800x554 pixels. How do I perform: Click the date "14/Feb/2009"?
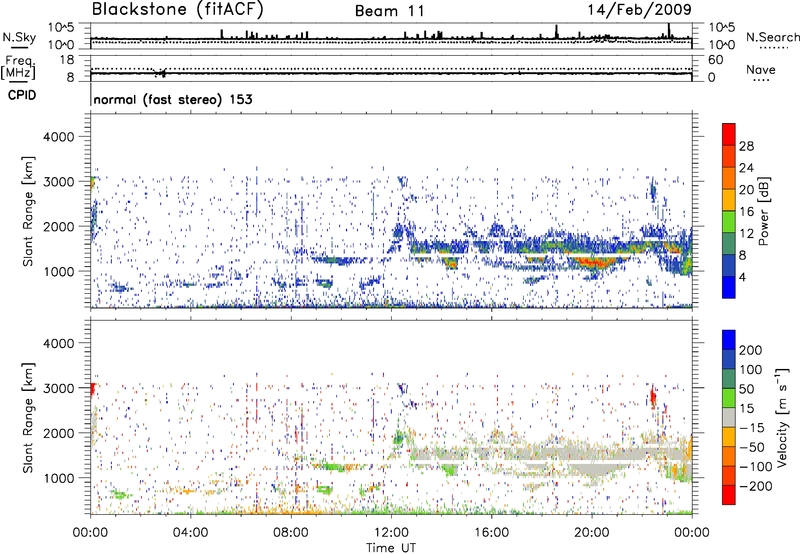(x=640, y=10)
